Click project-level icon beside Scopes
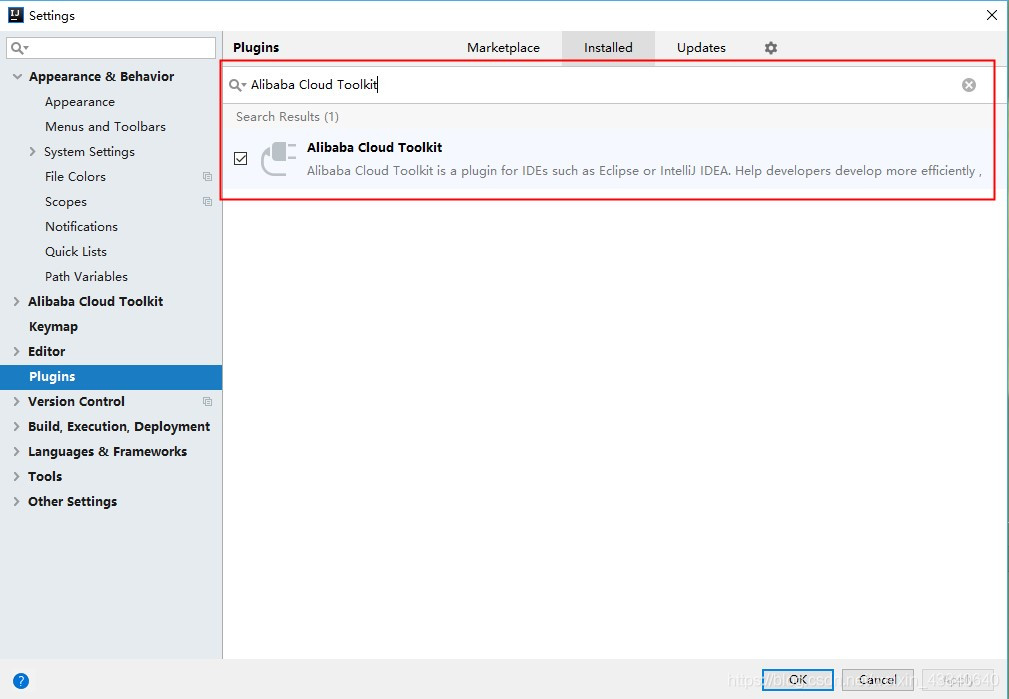 207,201
